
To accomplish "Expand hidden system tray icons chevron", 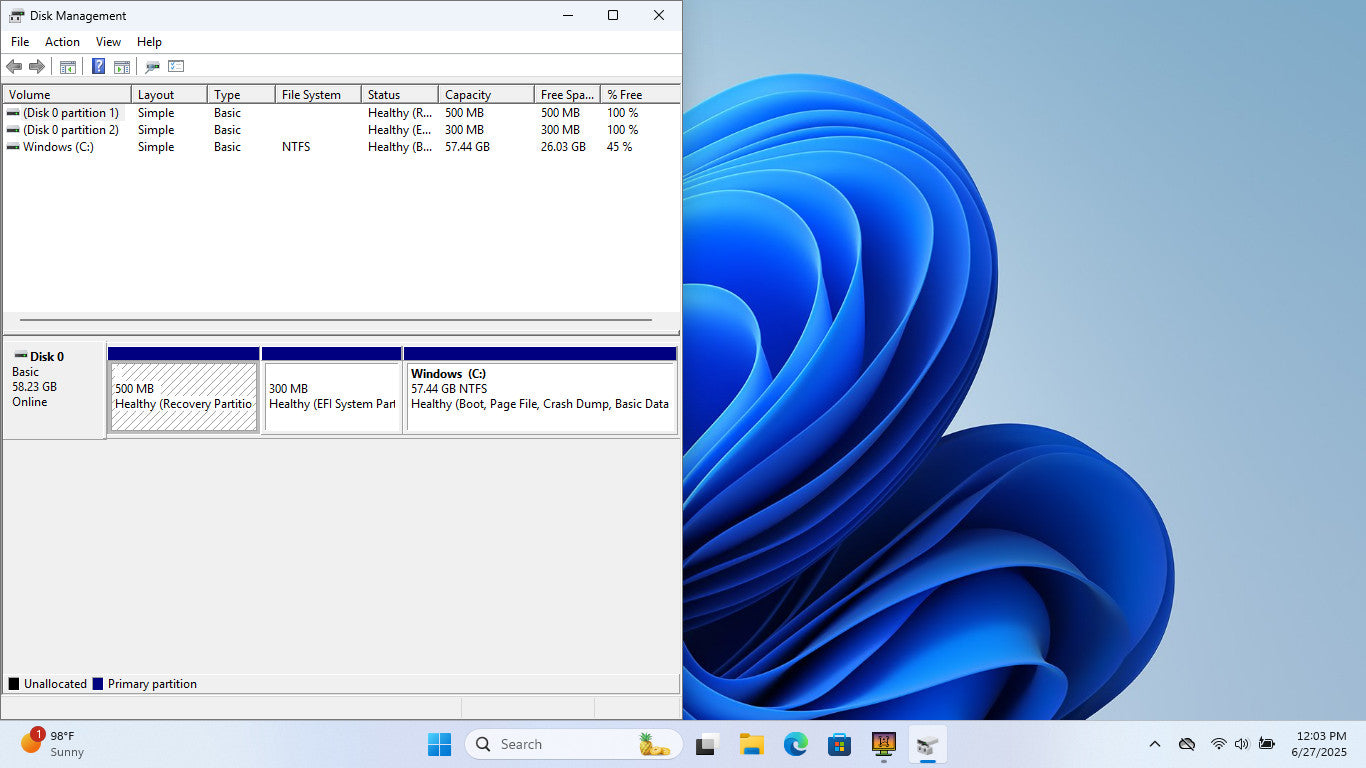I will 1155,744.
